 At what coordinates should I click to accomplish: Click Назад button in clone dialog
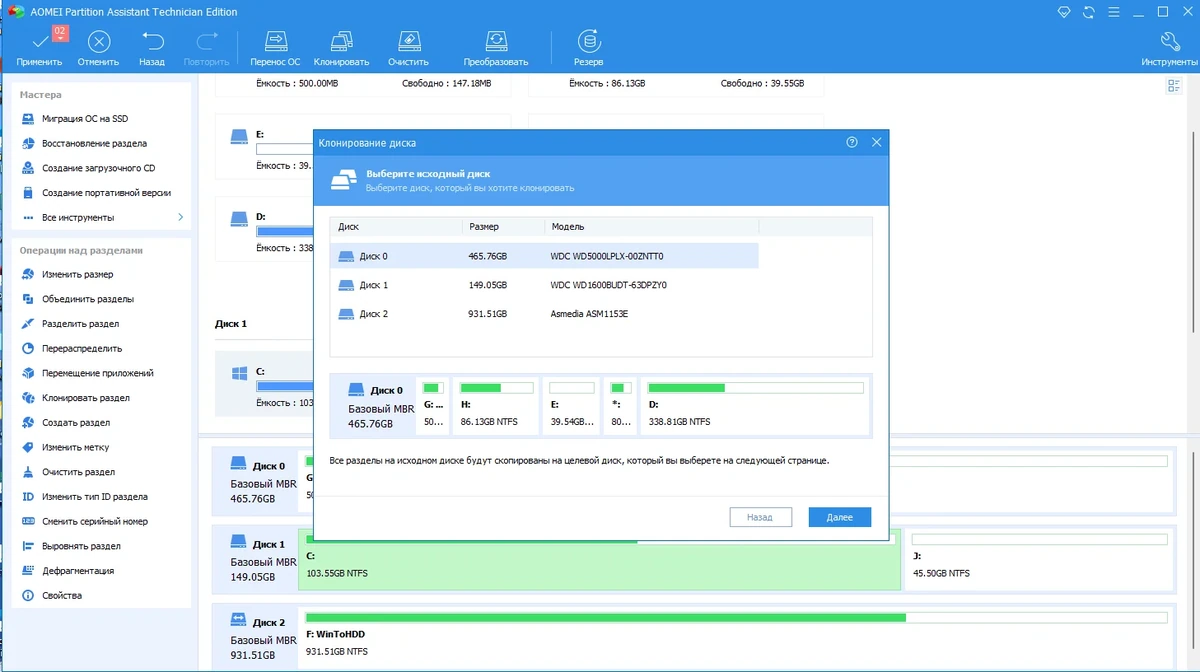pos(760,517)
